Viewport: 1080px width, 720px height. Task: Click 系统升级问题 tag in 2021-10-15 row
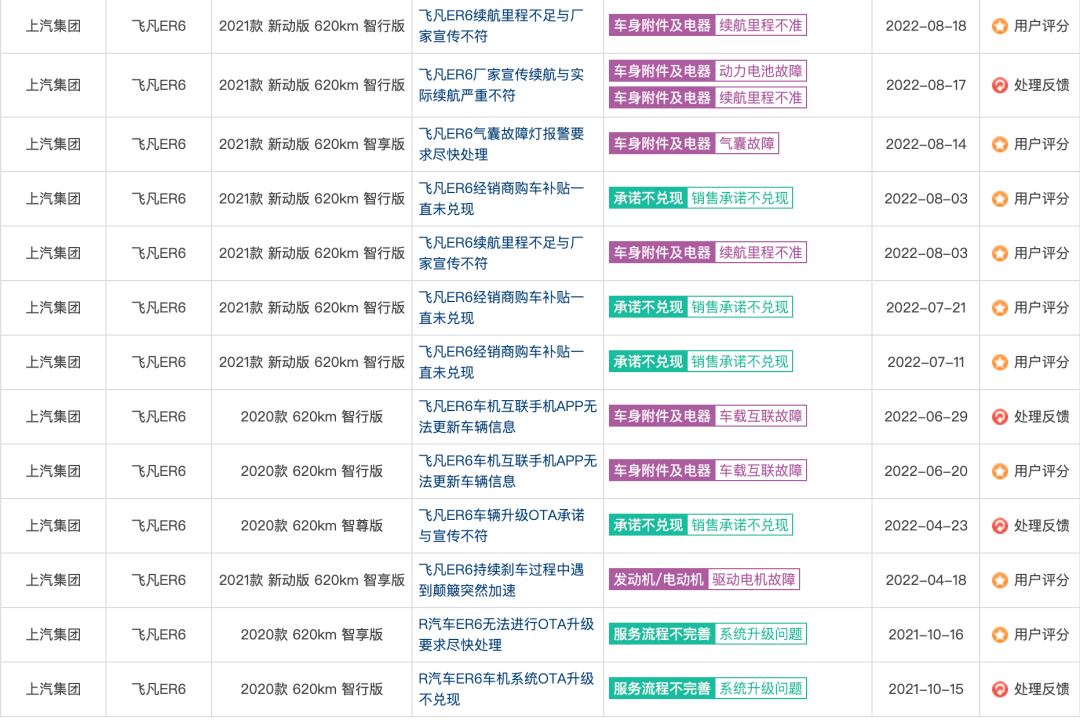tap(760, 688)
